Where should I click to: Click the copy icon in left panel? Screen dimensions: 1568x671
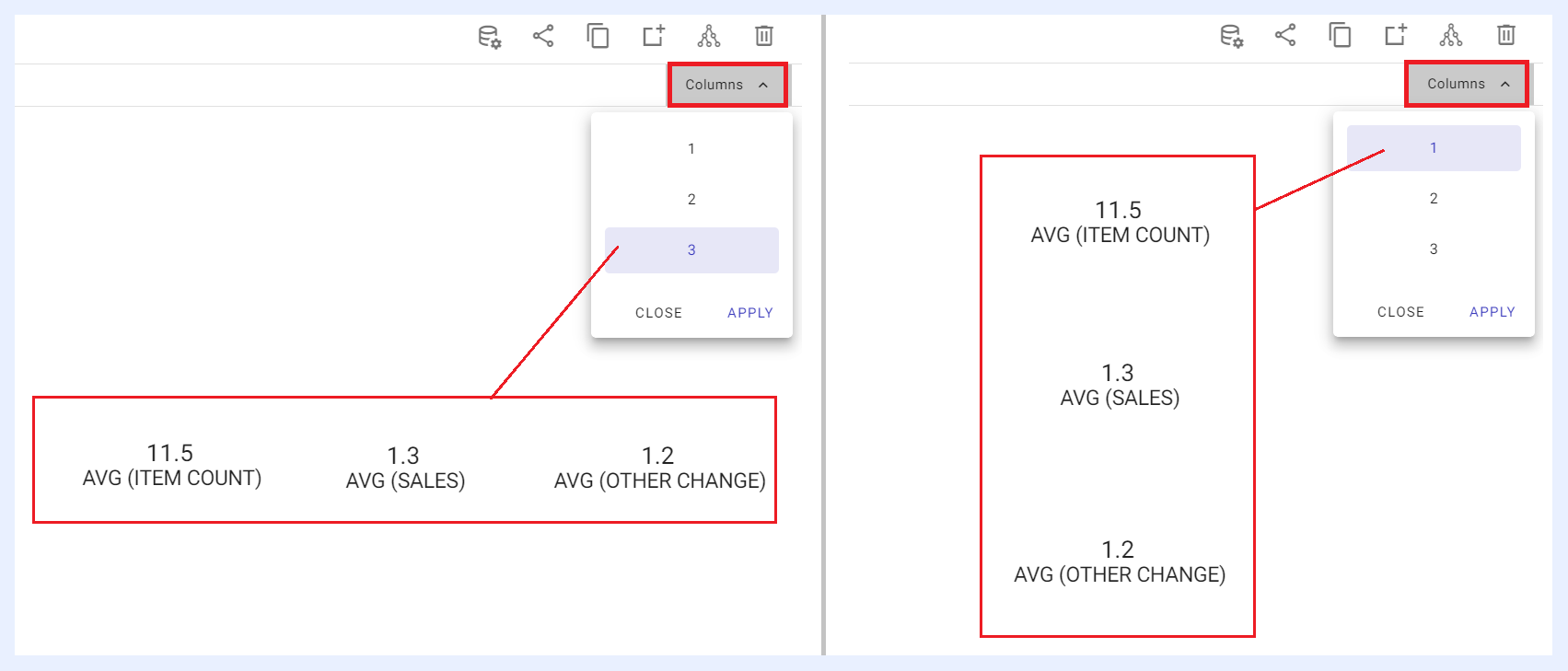tap(598, 36)
